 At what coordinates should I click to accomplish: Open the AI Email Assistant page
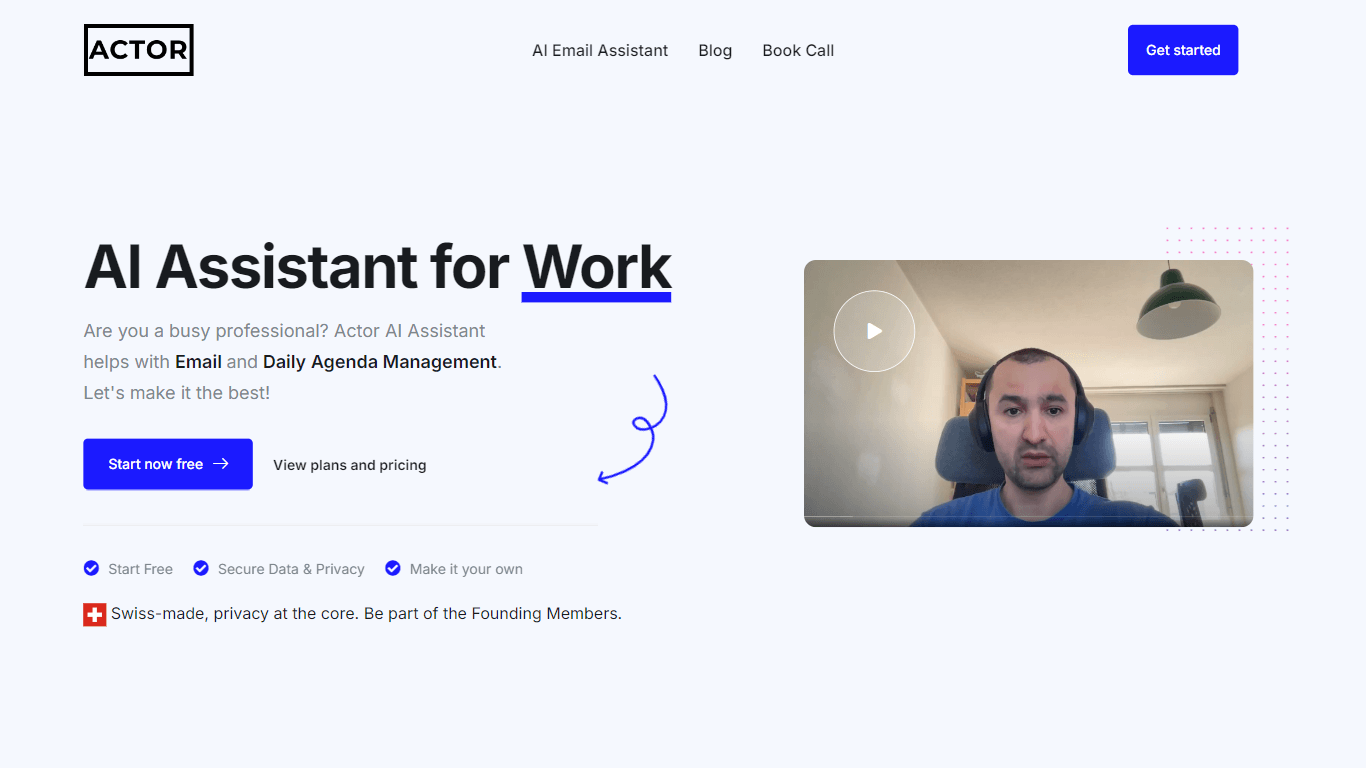[x=600, y=50]
